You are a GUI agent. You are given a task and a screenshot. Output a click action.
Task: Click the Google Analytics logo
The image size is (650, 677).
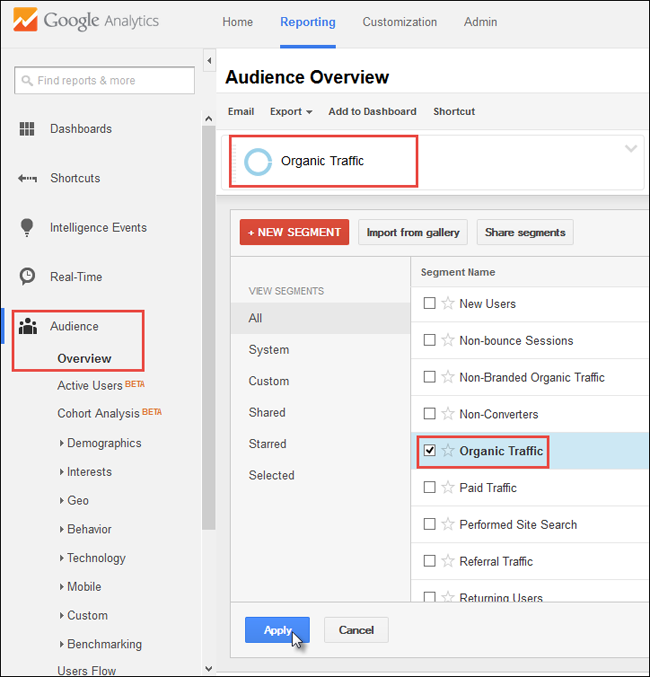click(x=88, y=21)
